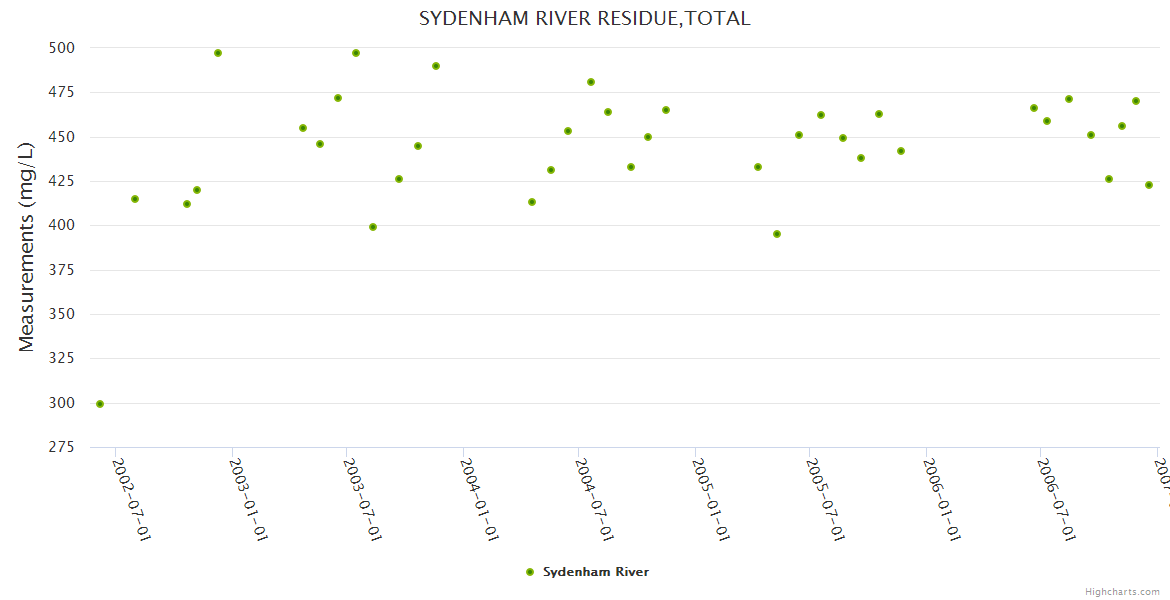This screenshot has width=1170, height=600.
Task: Click the 500 y-axis tick label
Action: coord(61,48)
